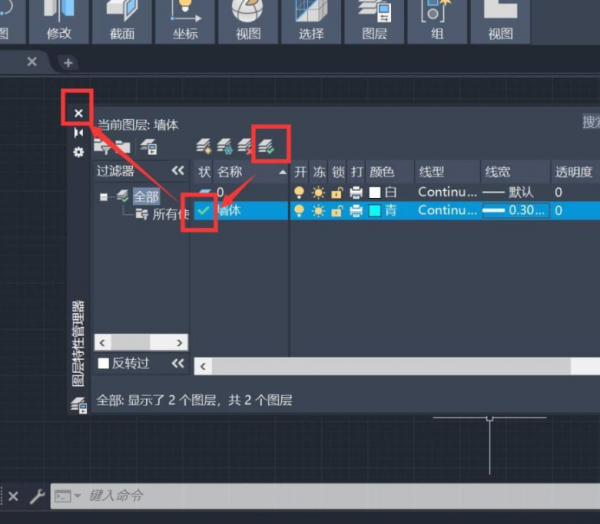Create a new group filter folder

pos(122,147)
